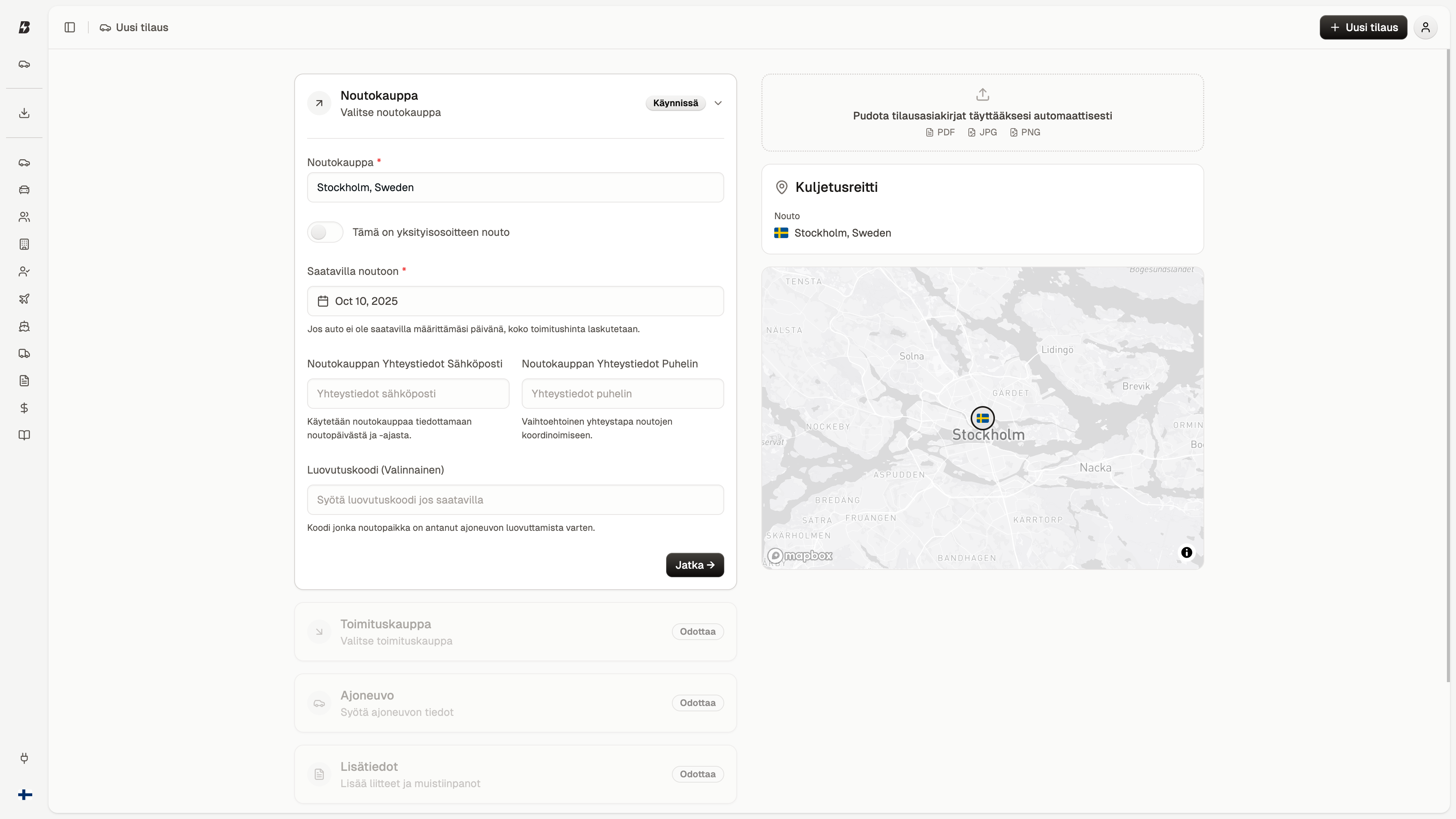Screen dimensions: 1456x819
Task: Expand the Toimituskauppa section
Action: coord(515,631)
